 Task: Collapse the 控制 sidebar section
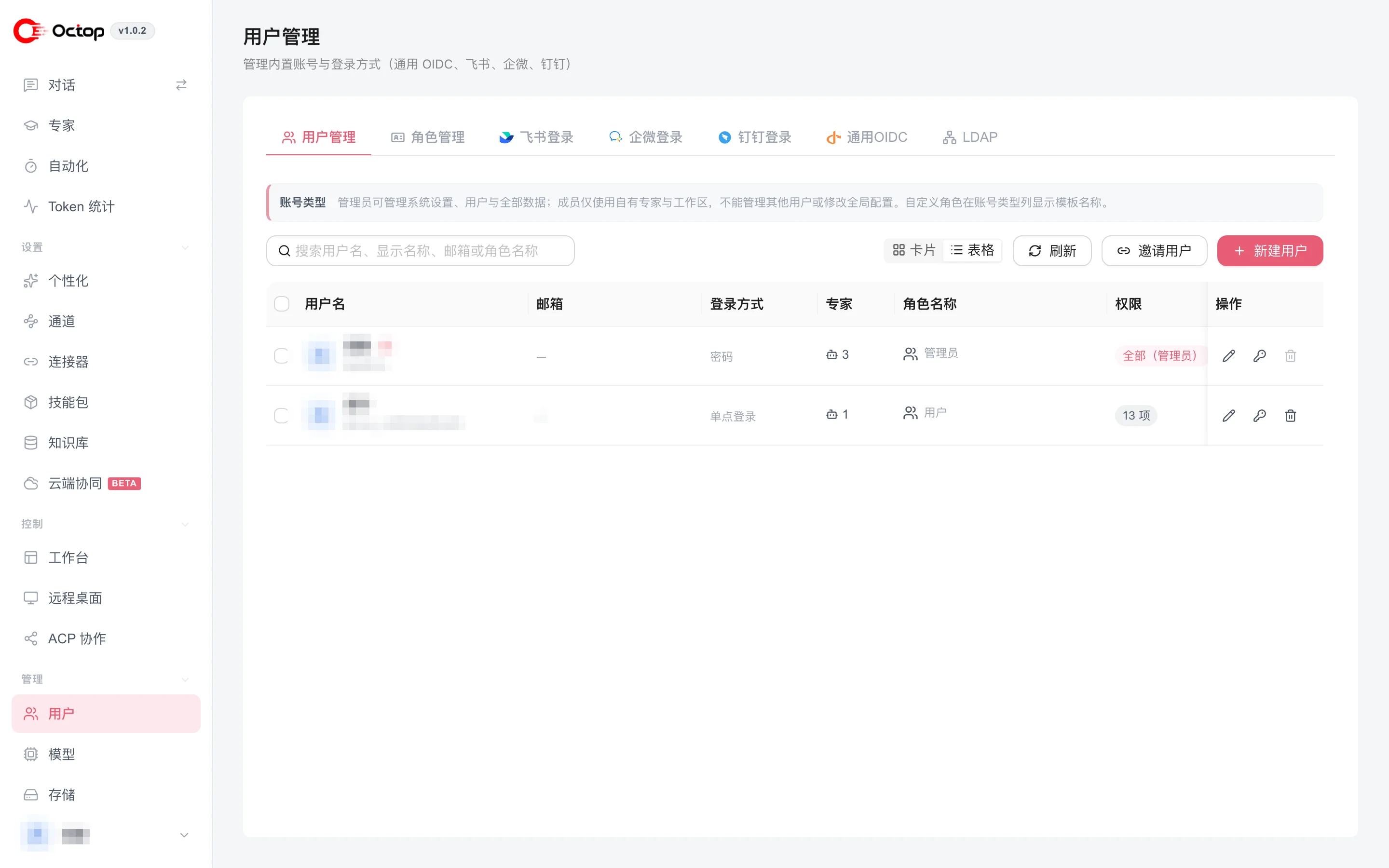[185, 524]
